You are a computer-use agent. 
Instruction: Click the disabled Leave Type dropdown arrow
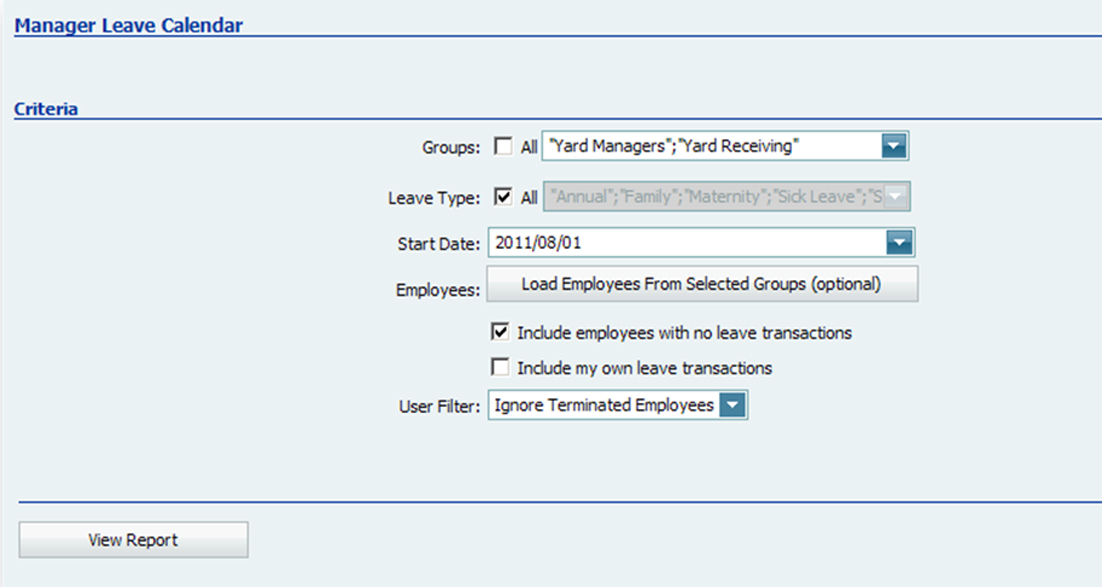tap(896, 196)
